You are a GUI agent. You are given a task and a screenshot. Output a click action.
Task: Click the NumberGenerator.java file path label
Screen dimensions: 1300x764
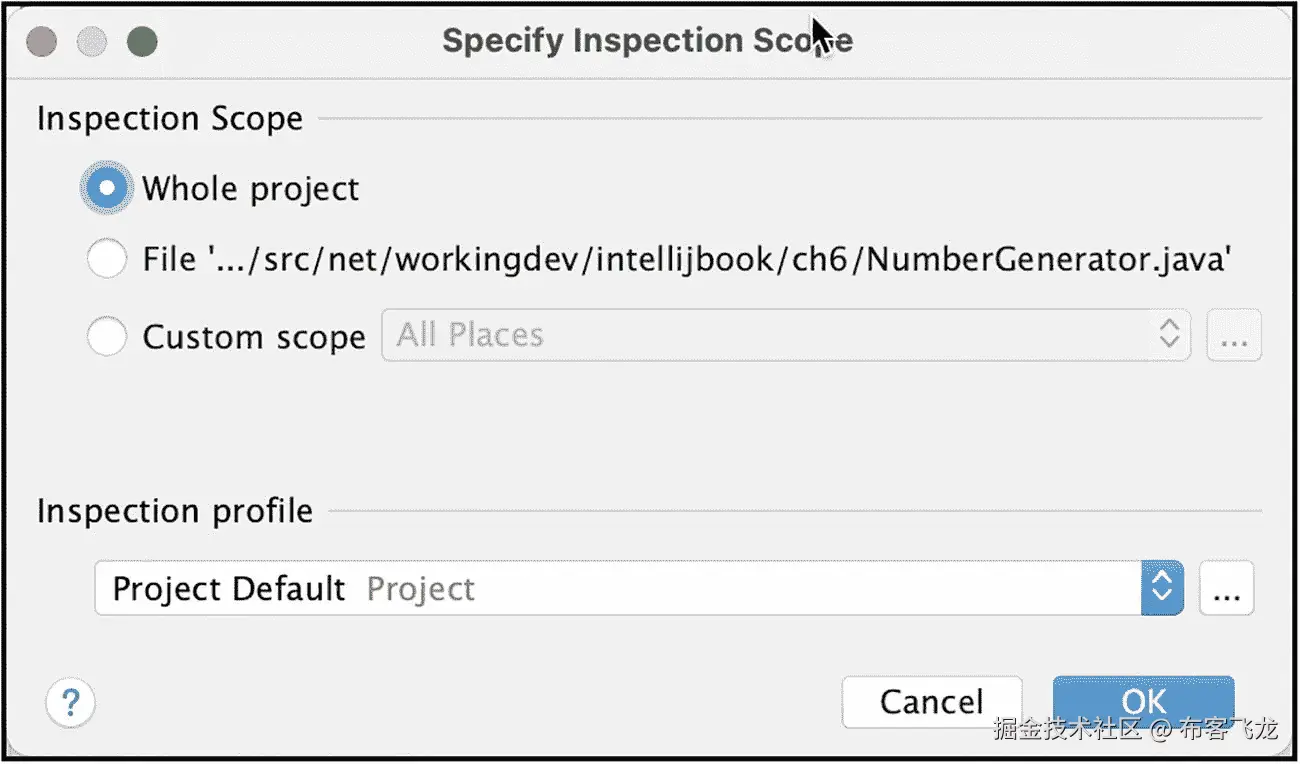(686, 260)
